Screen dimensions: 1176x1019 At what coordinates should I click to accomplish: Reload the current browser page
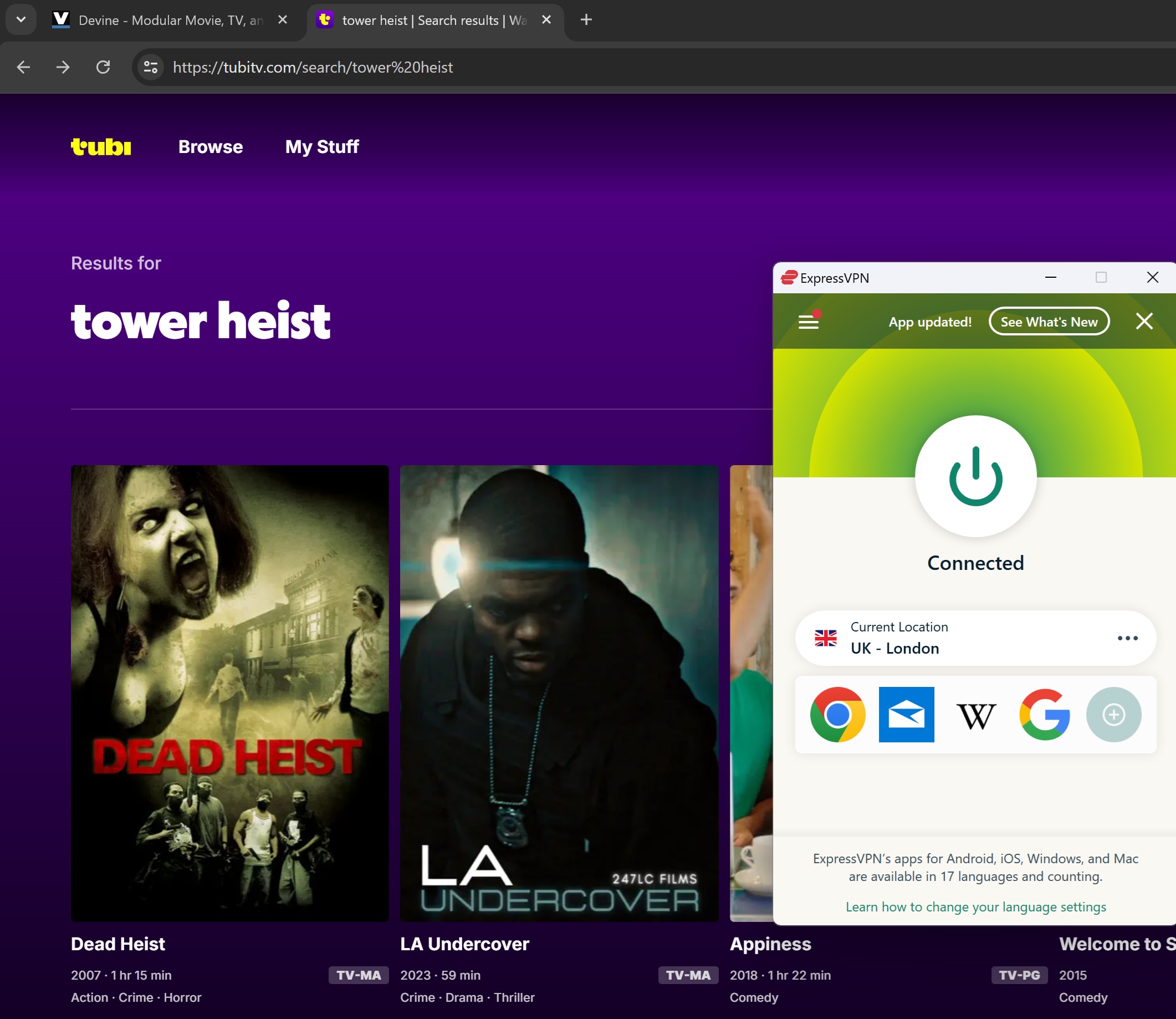tap(103, 67)
